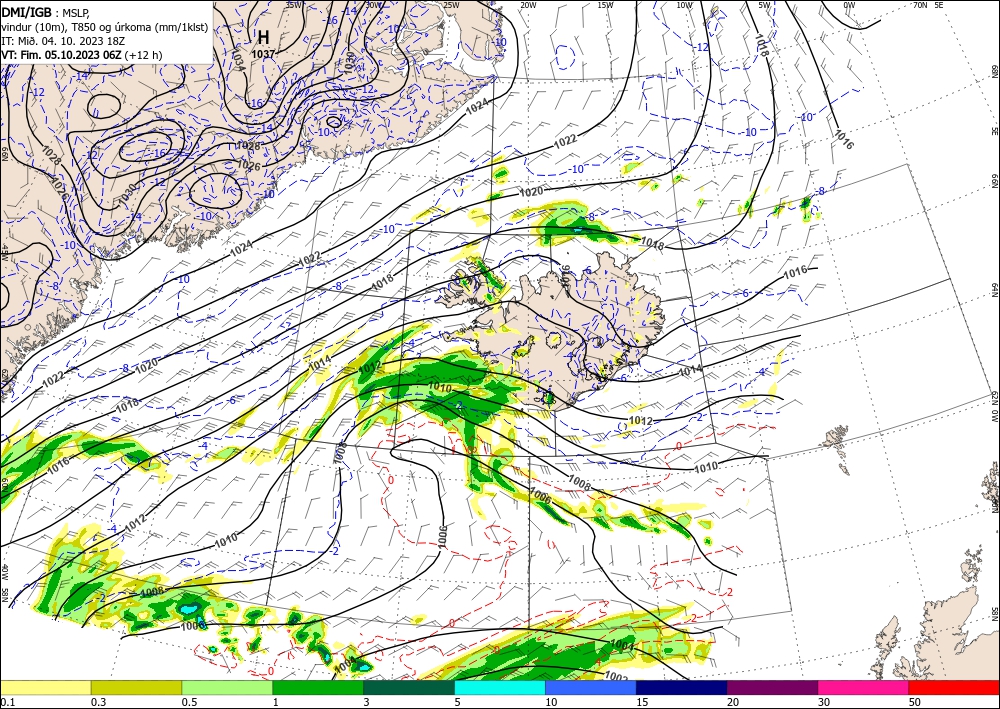The image size is (1000, 709).
Task: Click the purple 20 mm legend swatch
Action: pos(772,687)
